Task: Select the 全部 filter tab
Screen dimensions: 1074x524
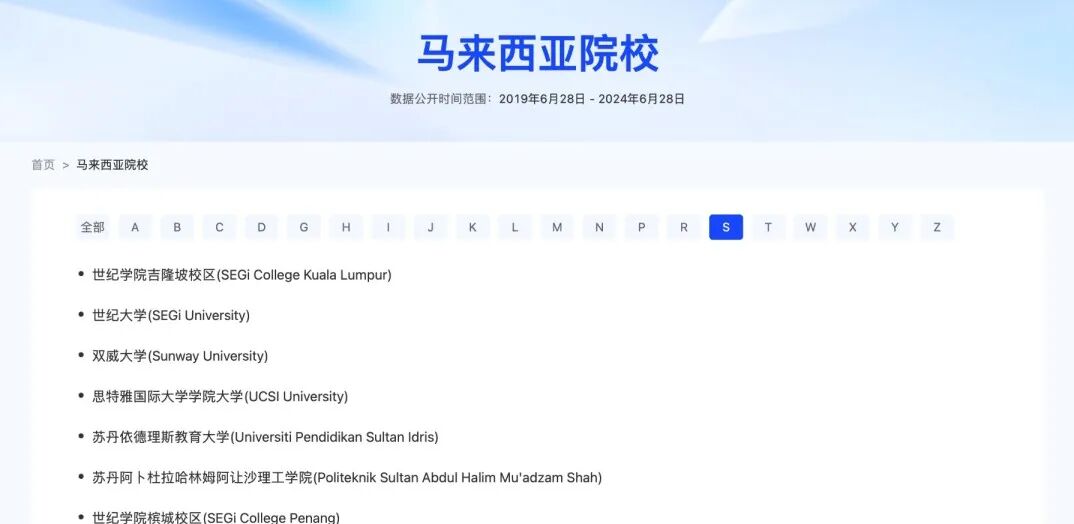Action: (x=93, y=228)
